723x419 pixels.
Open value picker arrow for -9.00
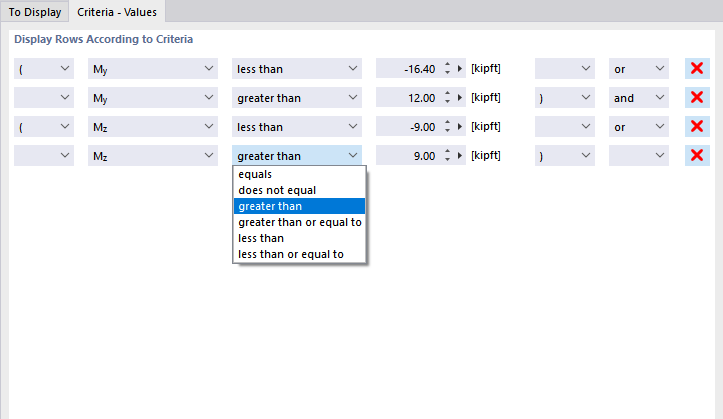pos(461,127)
